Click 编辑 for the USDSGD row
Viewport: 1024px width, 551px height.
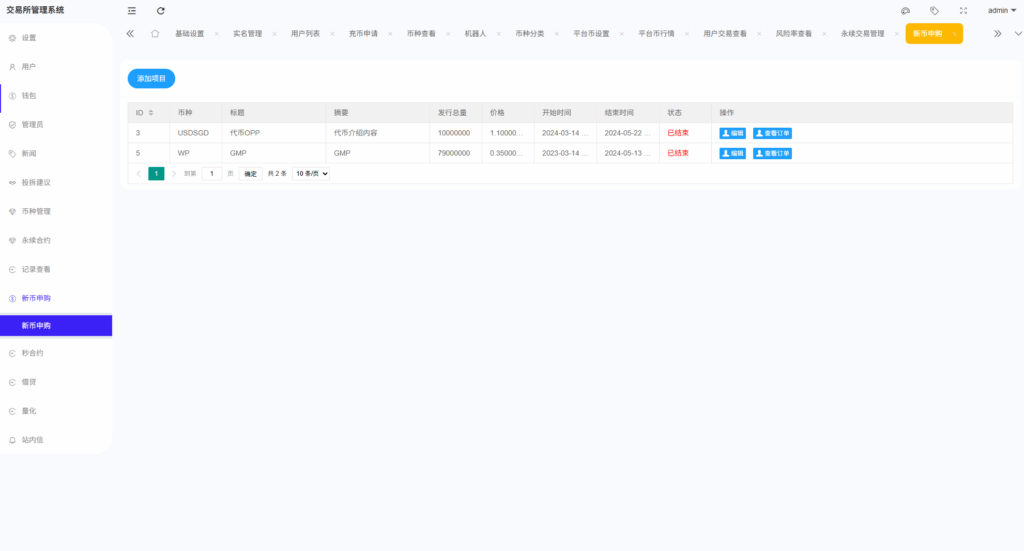click(732, 133)
